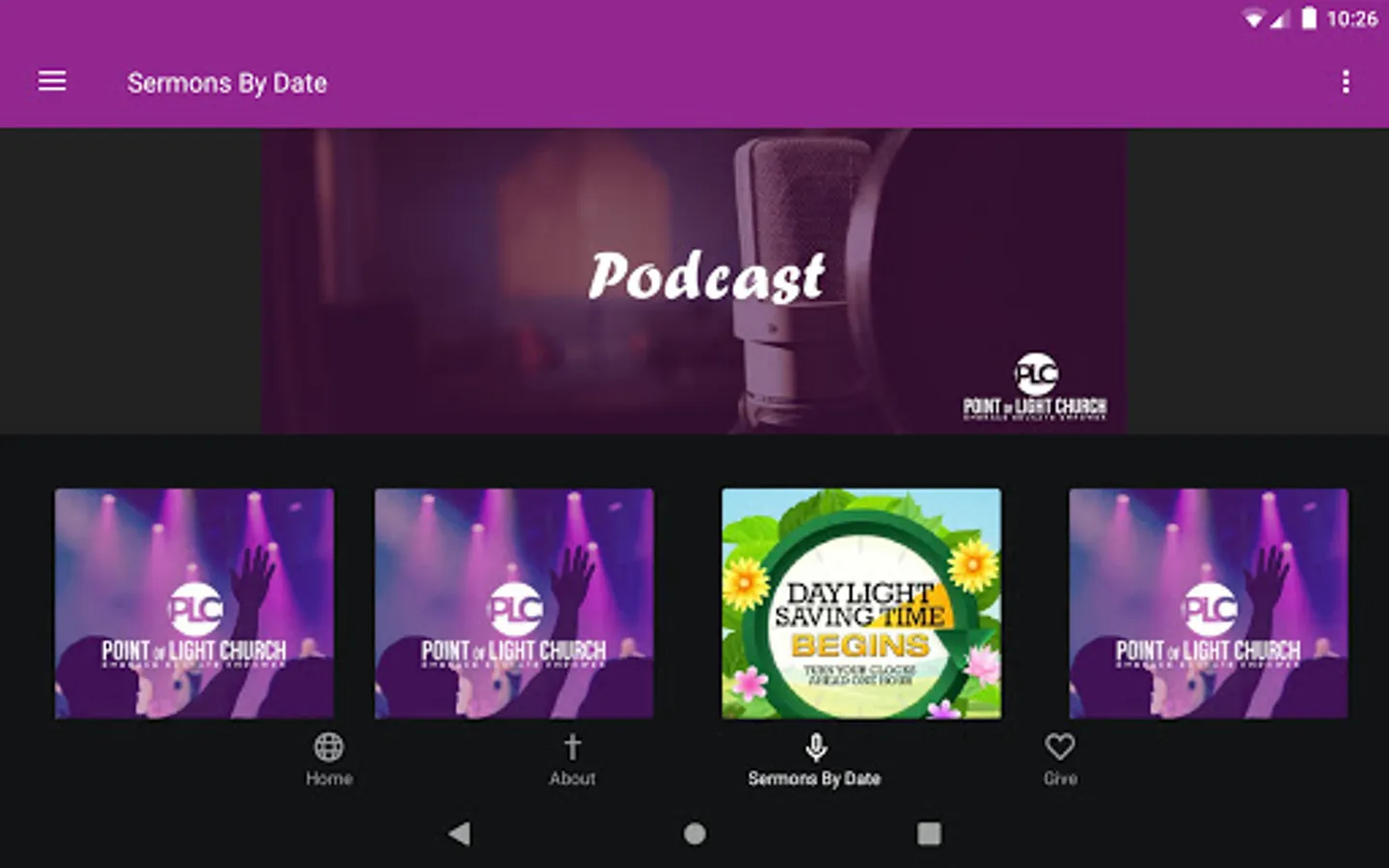Viewport: 1389px width, 868px height.
Task: Tap the Android recents square button
Action: 929,833
